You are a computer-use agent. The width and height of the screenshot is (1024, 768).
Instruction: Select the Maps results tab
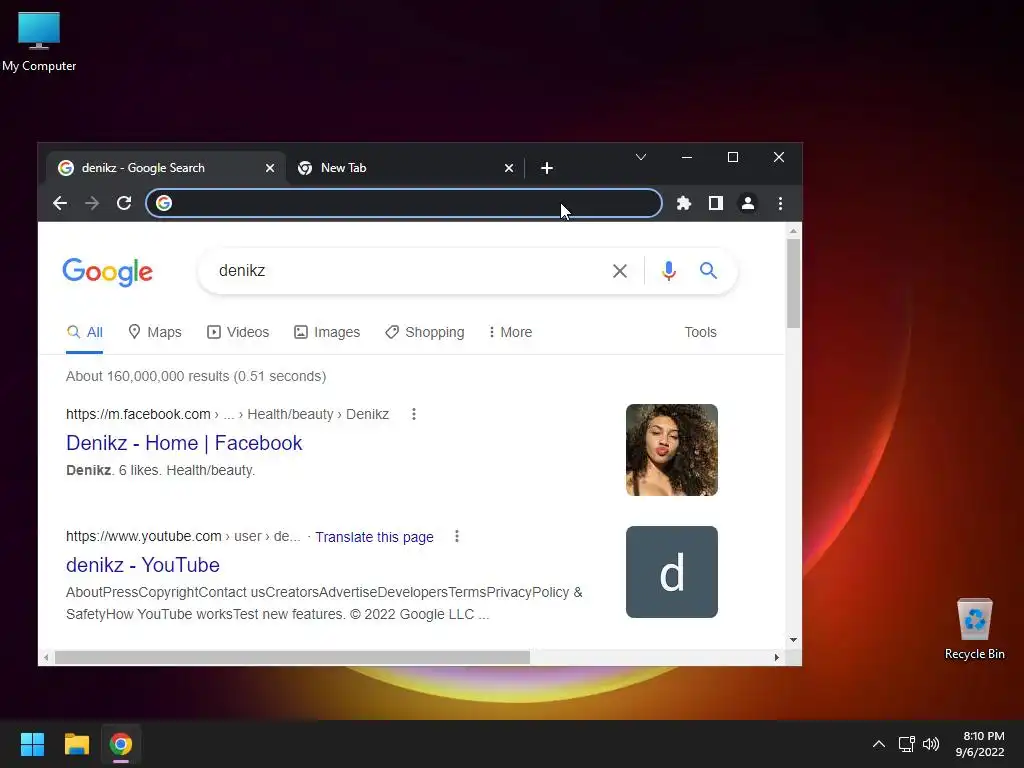pyautogui.click(x=155, y=332)
